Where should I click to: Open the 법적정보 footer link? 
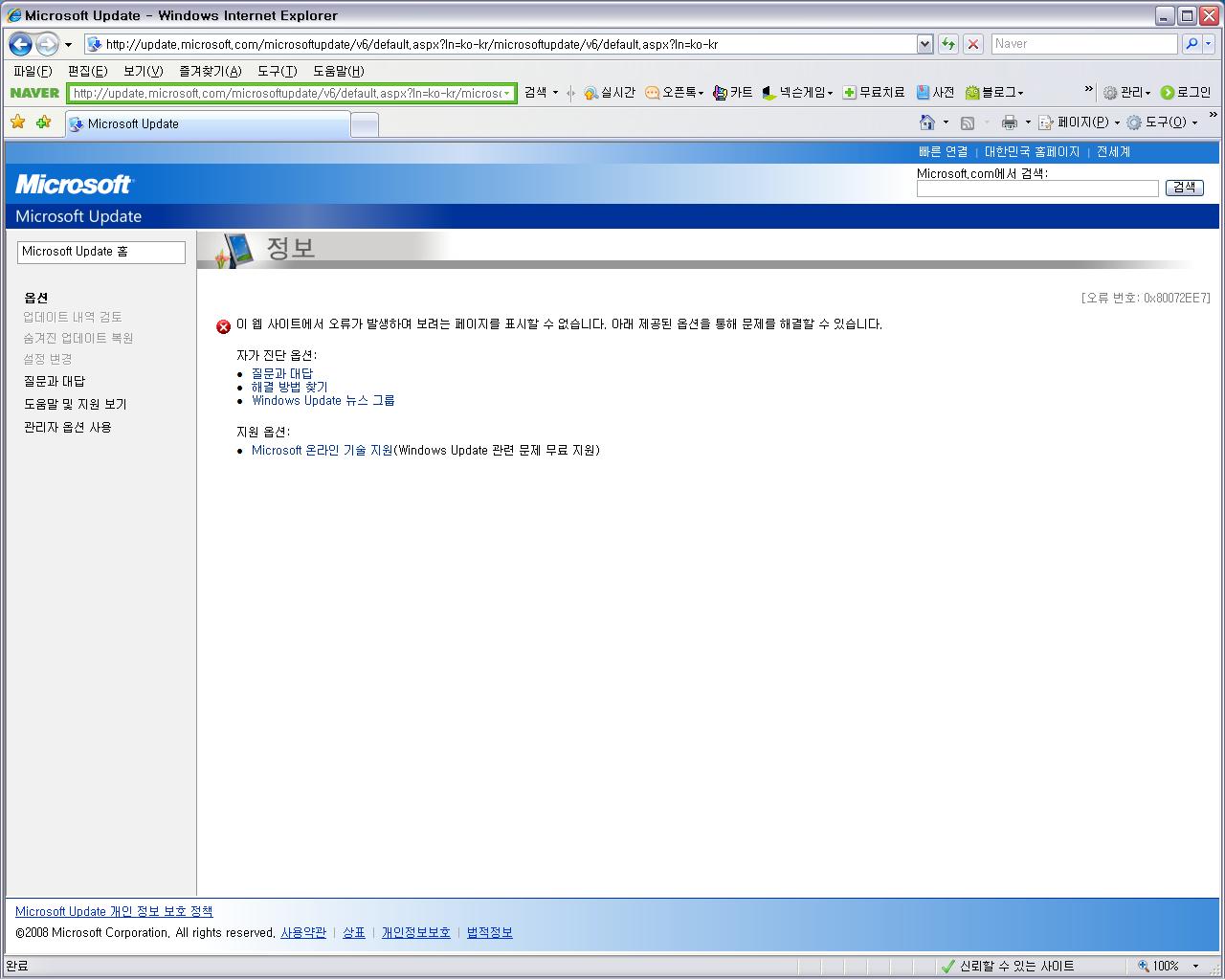click(x=490, y=932)
